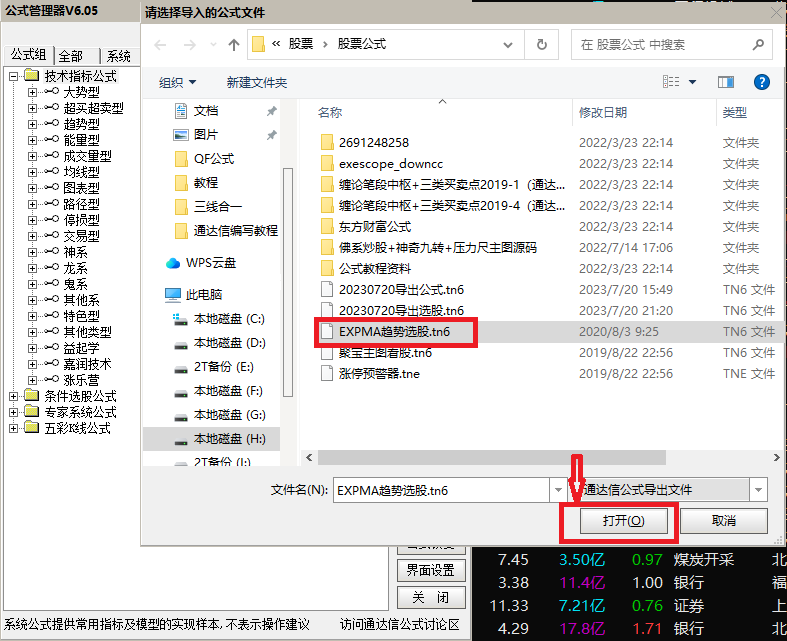
Task: Select the 张停预警器.tne file
Action: 378,373
